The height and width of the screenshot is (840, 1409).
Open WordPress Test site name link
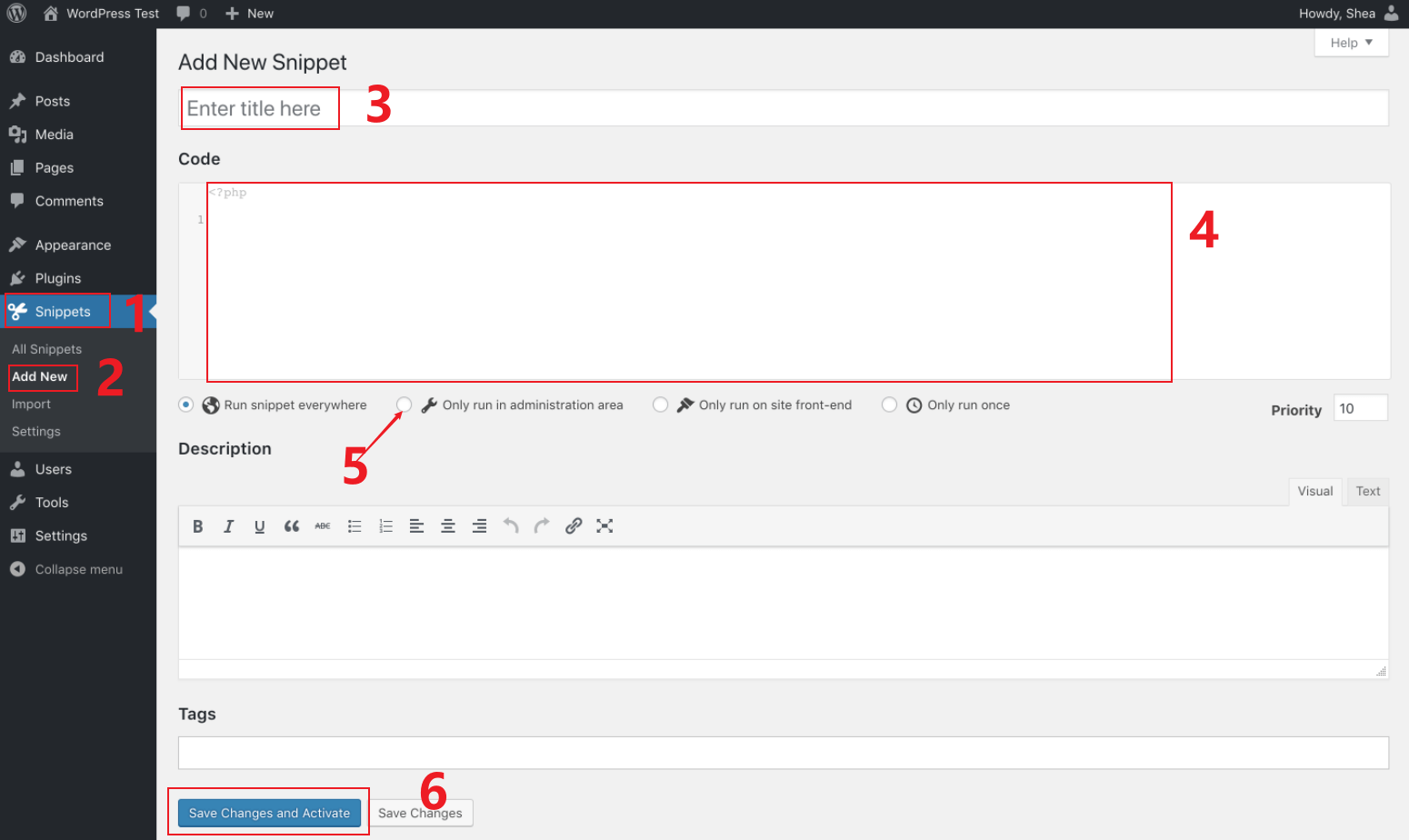point(113,14)
